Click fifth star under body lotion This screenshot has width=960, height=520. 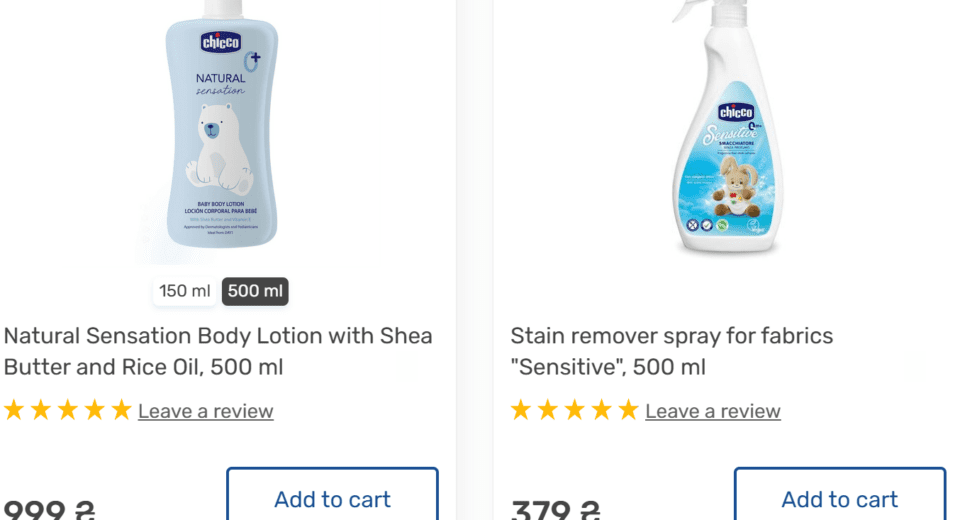(121, 410)
